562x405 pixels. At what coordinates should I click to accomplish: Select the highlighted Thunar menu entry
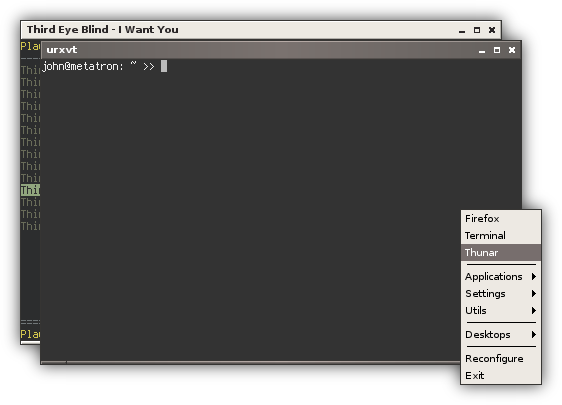[501, 253]
